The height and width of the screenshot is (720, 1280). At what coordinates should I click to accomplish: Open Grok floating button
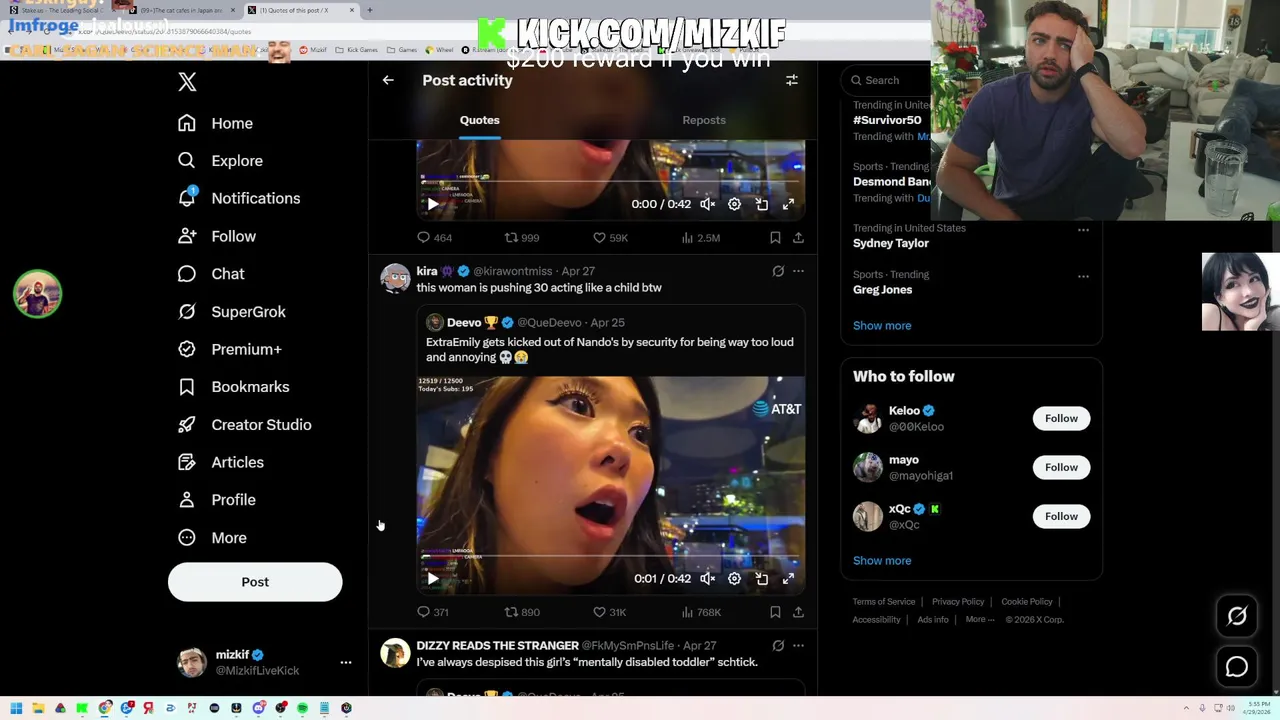1237,617
